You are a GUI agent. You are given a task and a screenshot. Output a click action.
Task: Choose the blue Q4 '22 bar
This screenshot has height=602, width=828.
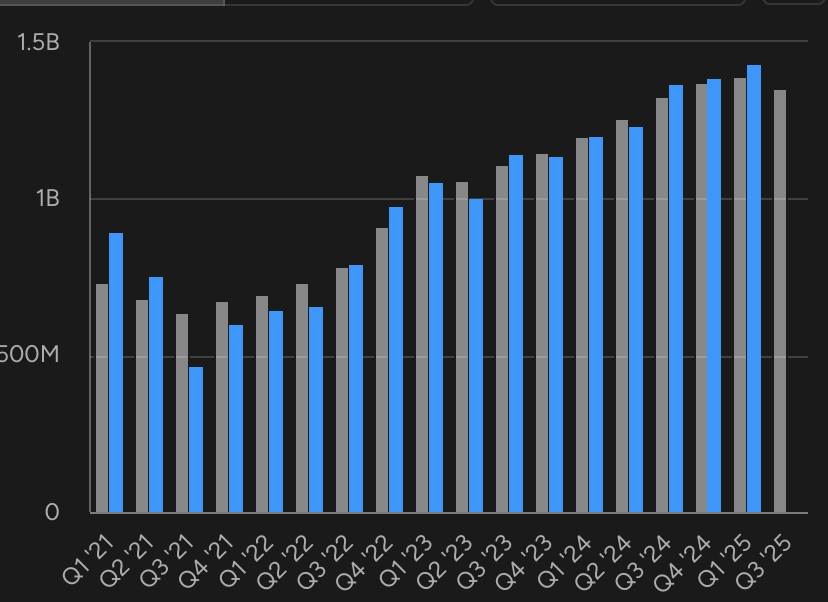coord(396,360)
